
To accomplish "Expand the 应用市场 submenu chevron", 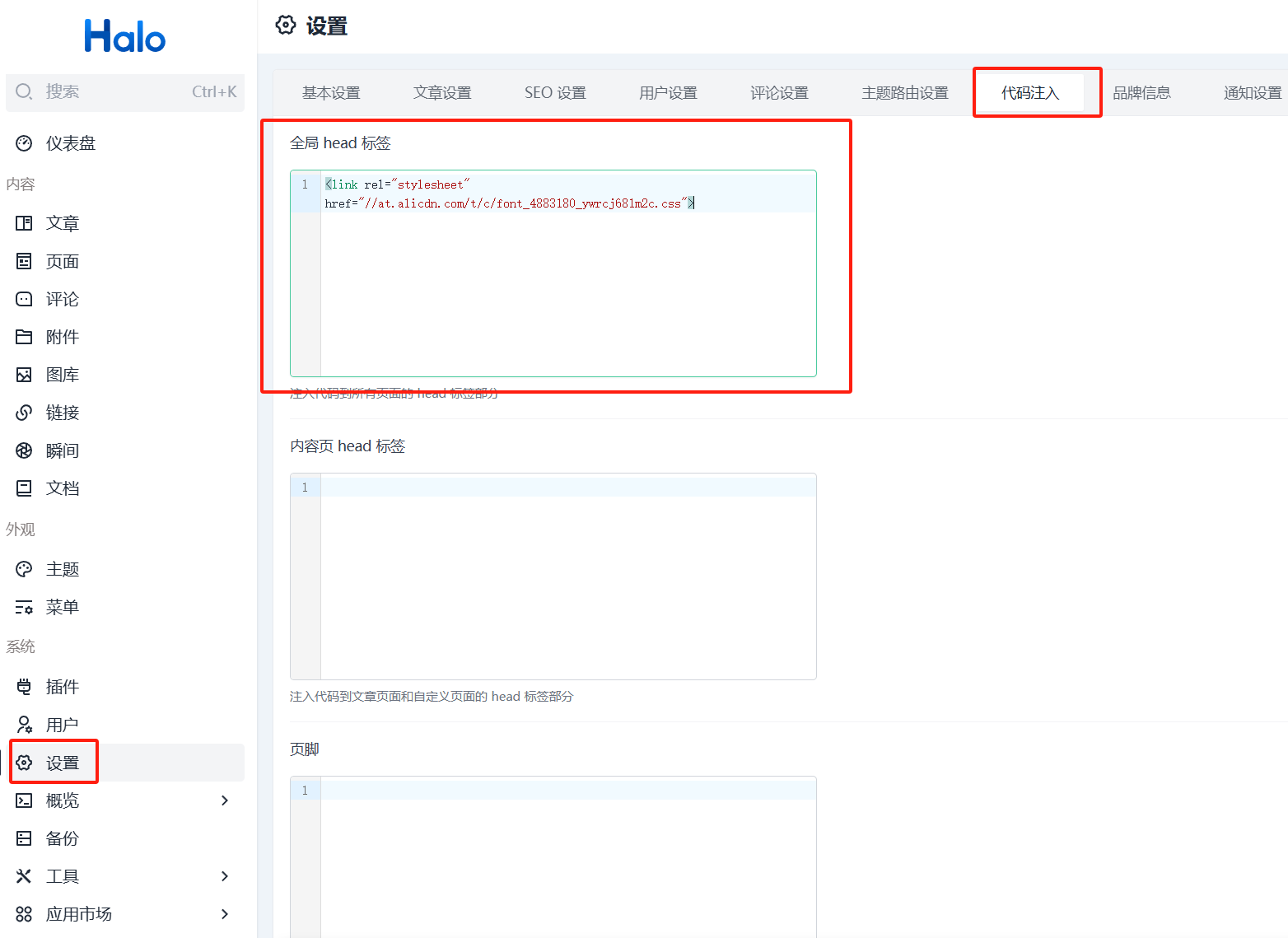I will [225, 914].
